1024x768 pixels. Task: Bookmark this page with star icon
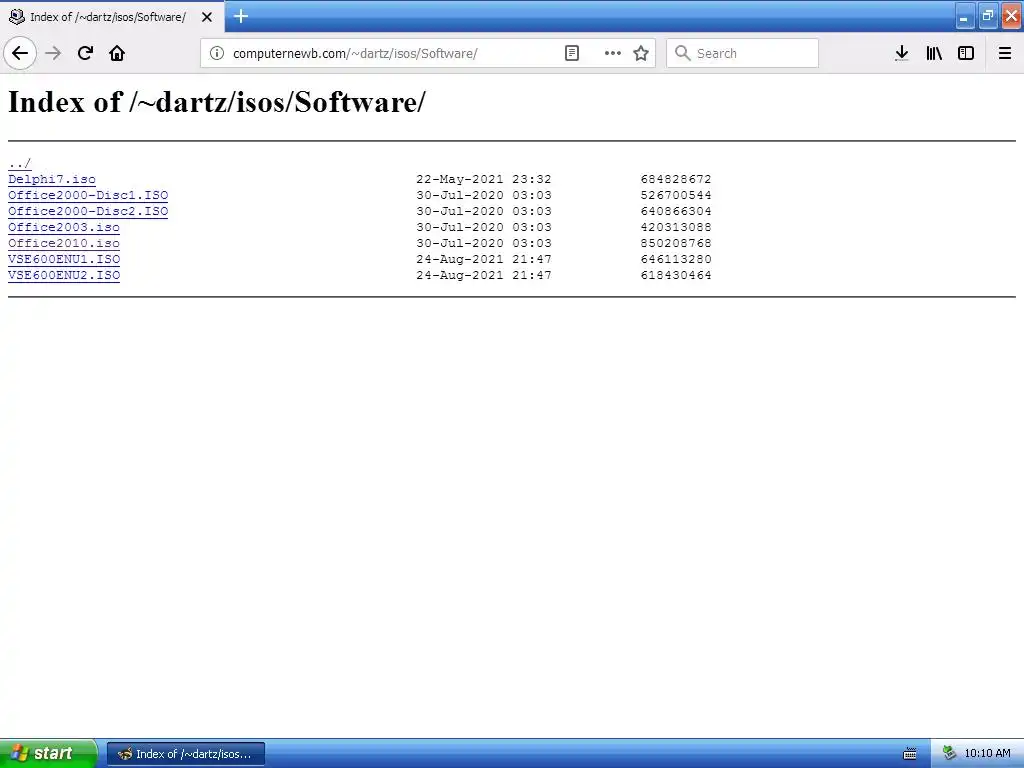pyautogui.click(x=641, y=53)
